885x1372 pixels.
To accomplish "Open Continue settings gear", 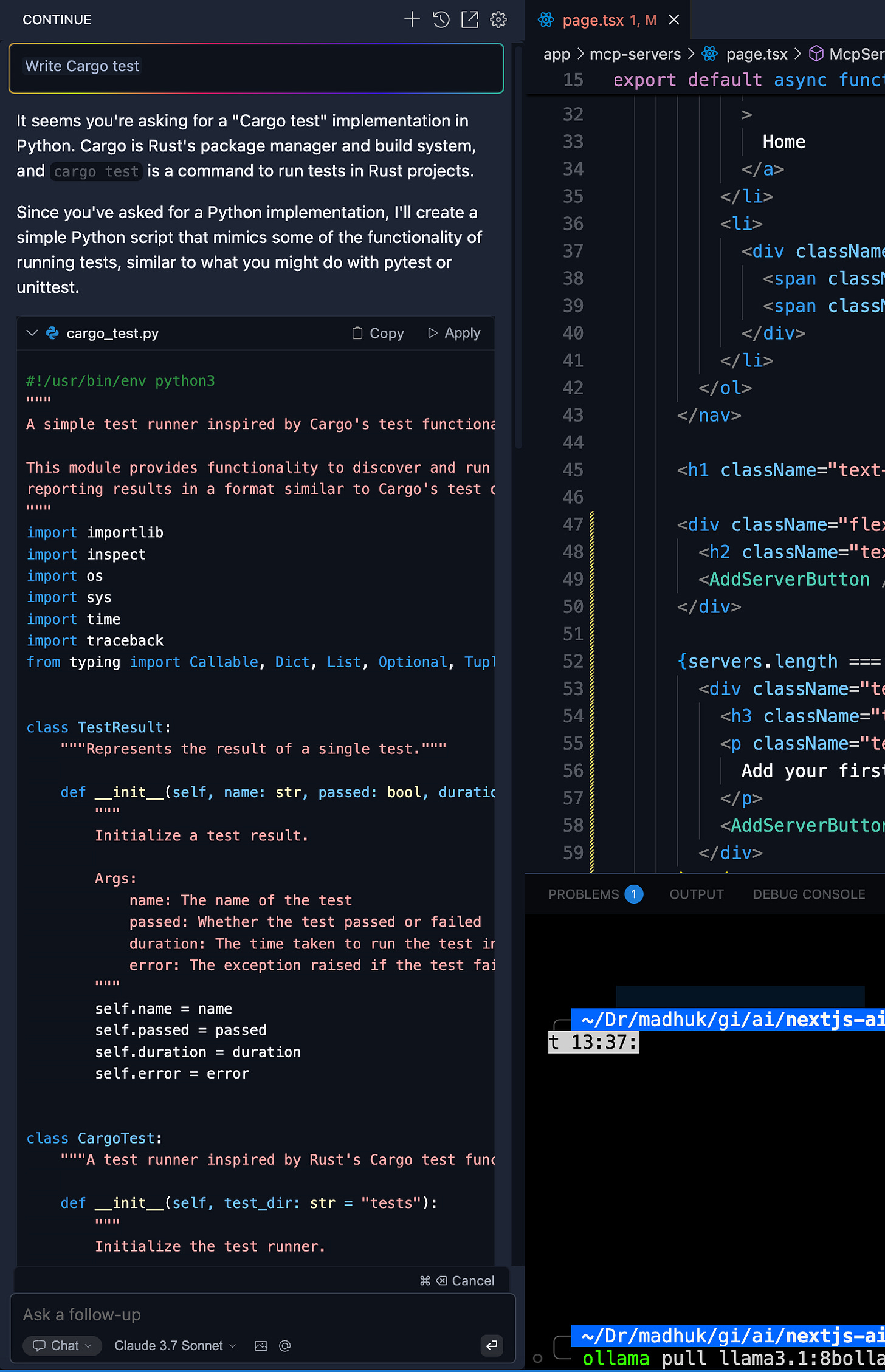I will point(498,19).
